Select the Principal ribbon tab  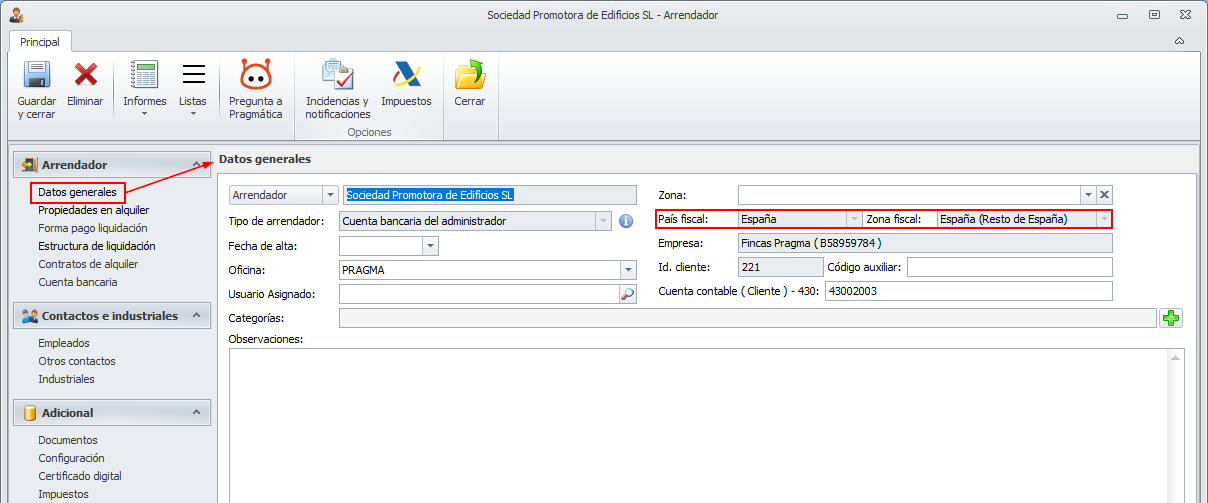(x=40, y=42)
